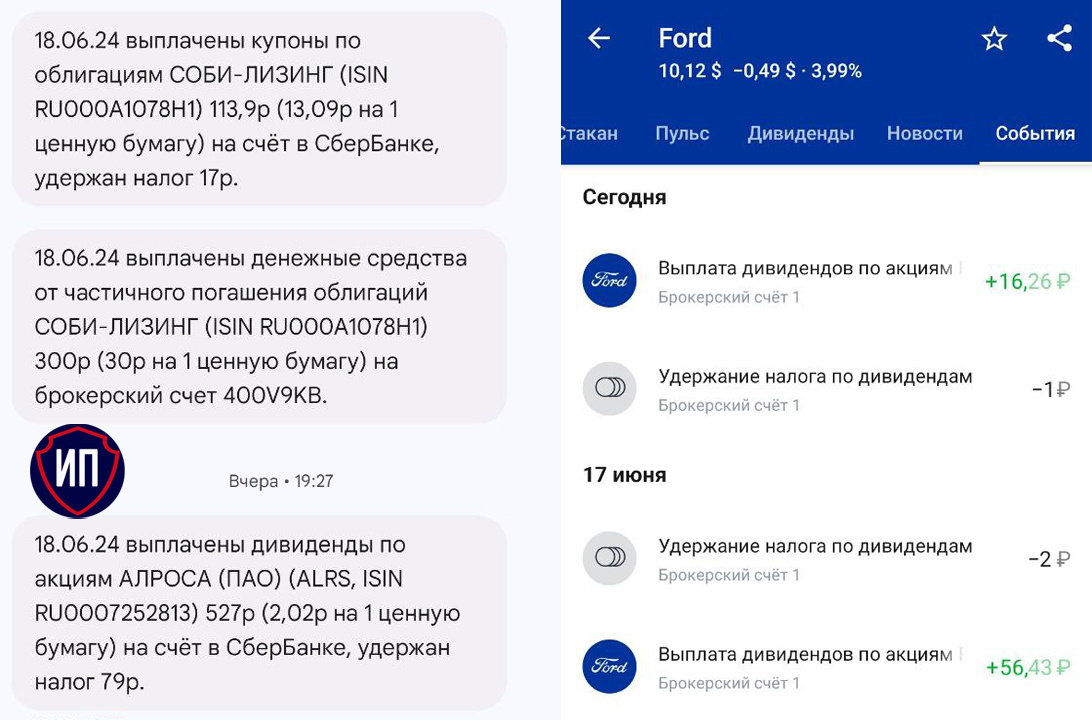Add Ford to favorites with star icon
The width and height of the screenshot is (1092, 720).
[994, 39]
